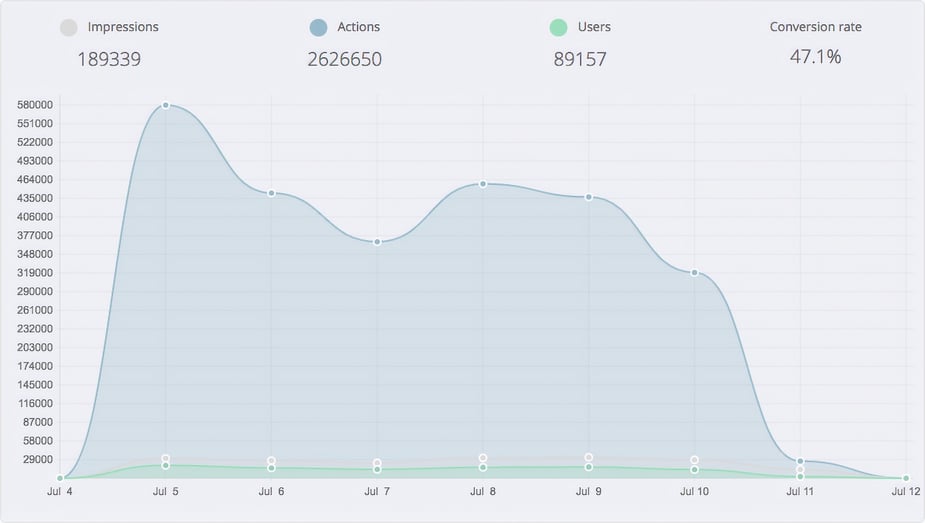Toggle the blue Actions legend circle
The height and width of the screenshot is (523, 925).
[319, 28]
